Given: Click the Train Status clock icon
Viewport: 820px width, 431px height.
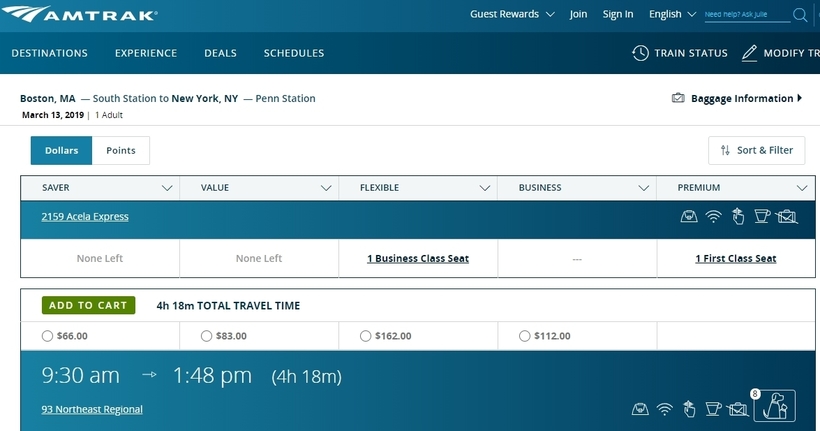Looking at the screenshot, I should point(640,53).
